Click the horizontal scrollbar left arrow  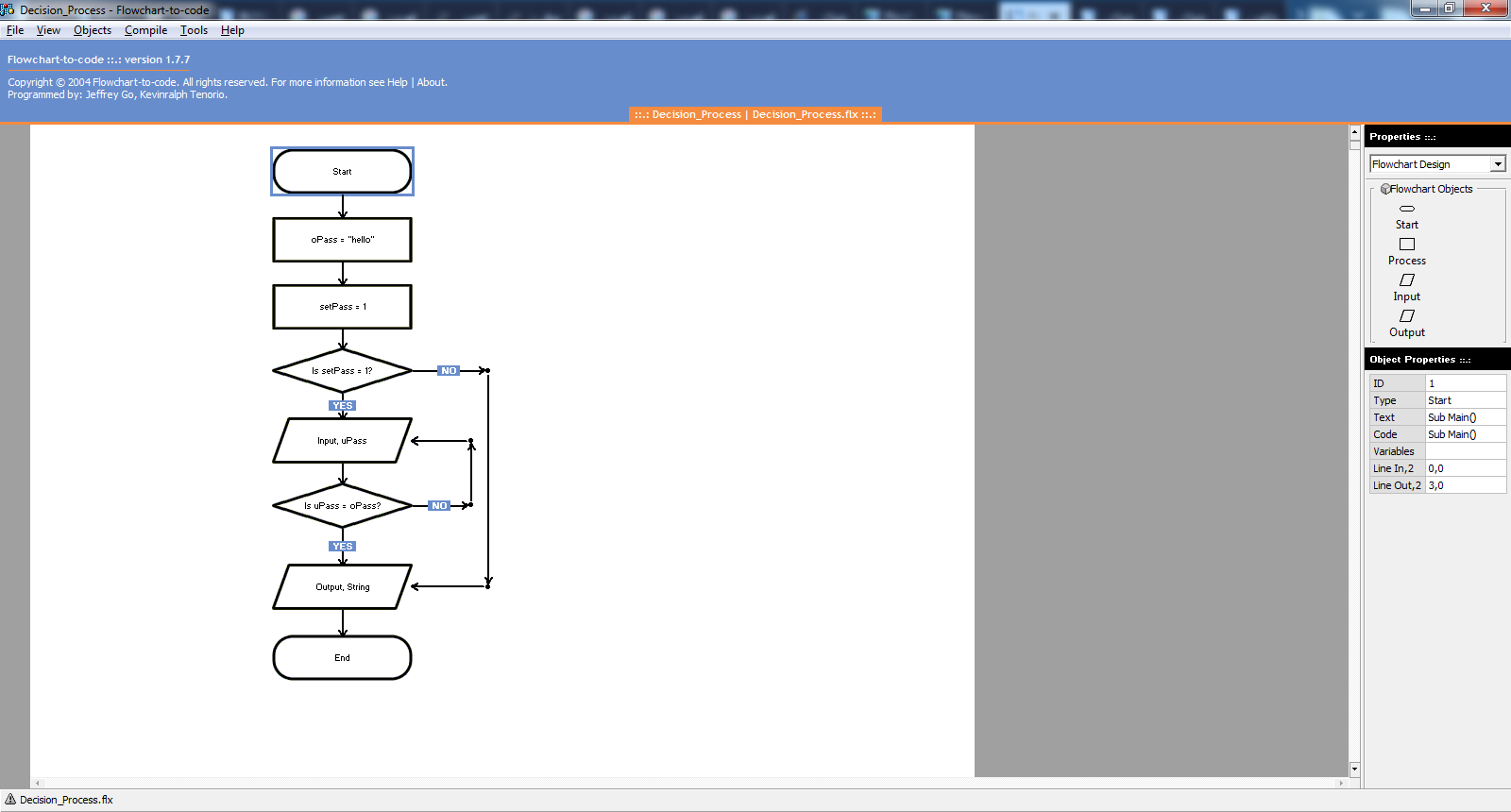tap(38, 783)
